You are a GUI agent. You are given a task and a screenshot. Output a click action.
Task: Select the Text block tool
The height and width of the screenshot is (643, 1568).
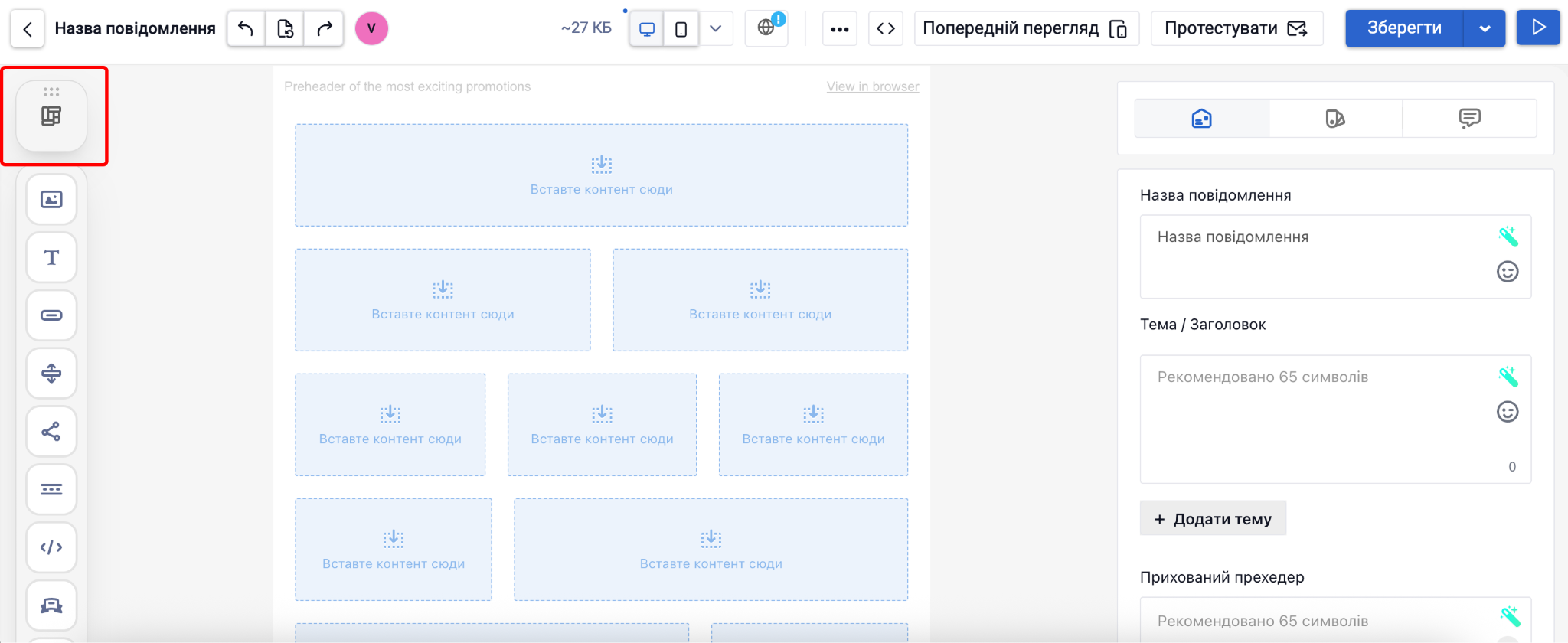[51, 258]
